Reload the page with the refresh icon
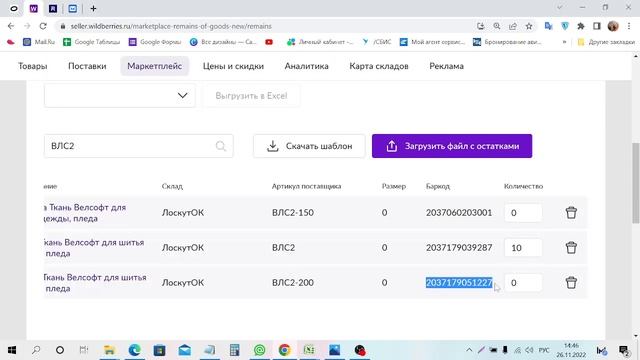640x360 pixels. [x=43, y=26]
